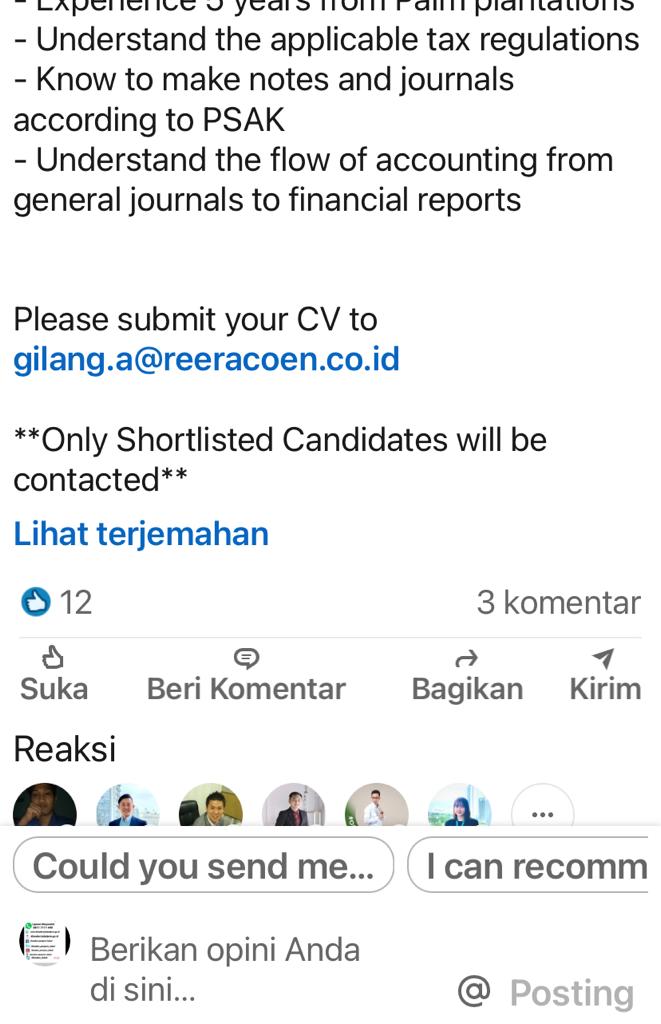
Task: Tap Lihat terjemahan to translate post
Action: tap(141, 533)
